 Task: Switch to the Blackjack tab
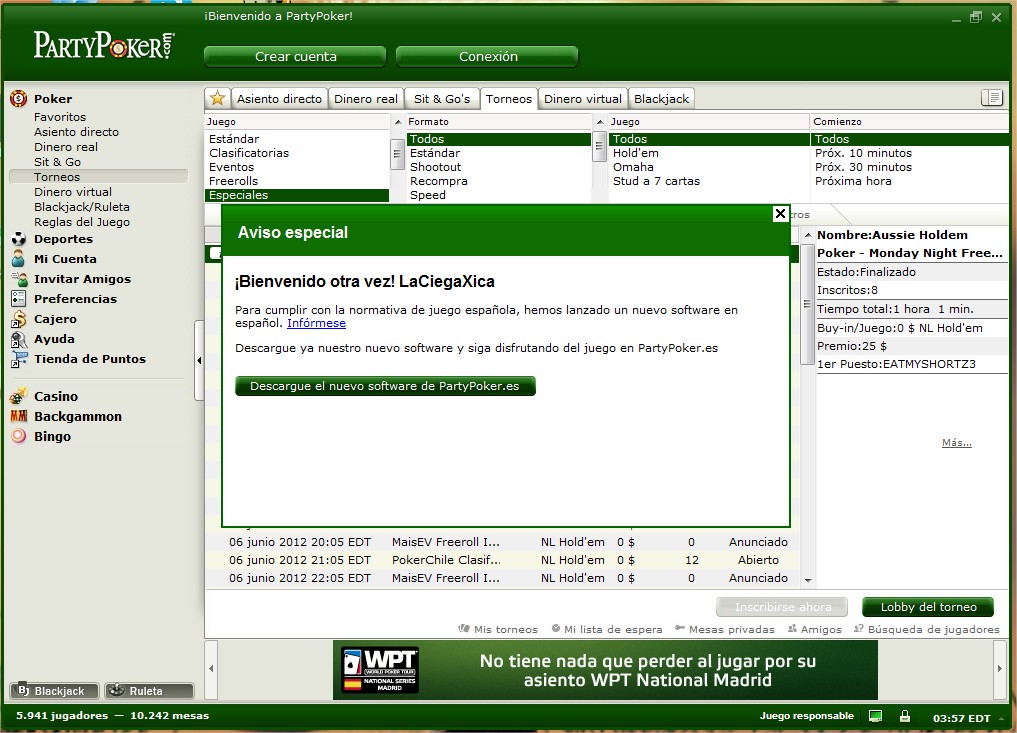[662, 99]
